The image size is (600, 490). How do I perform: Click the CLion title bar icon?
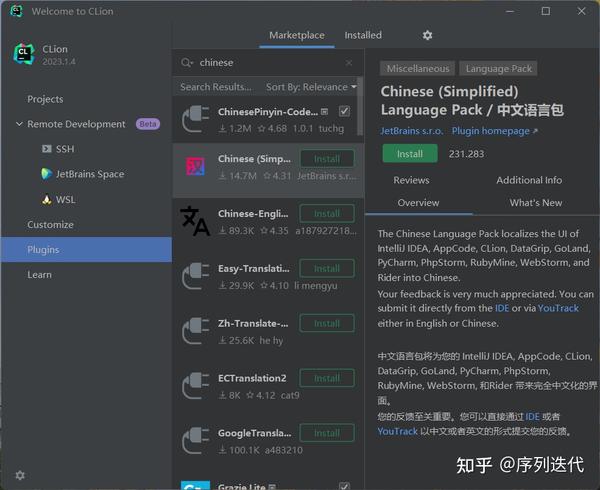16,11
